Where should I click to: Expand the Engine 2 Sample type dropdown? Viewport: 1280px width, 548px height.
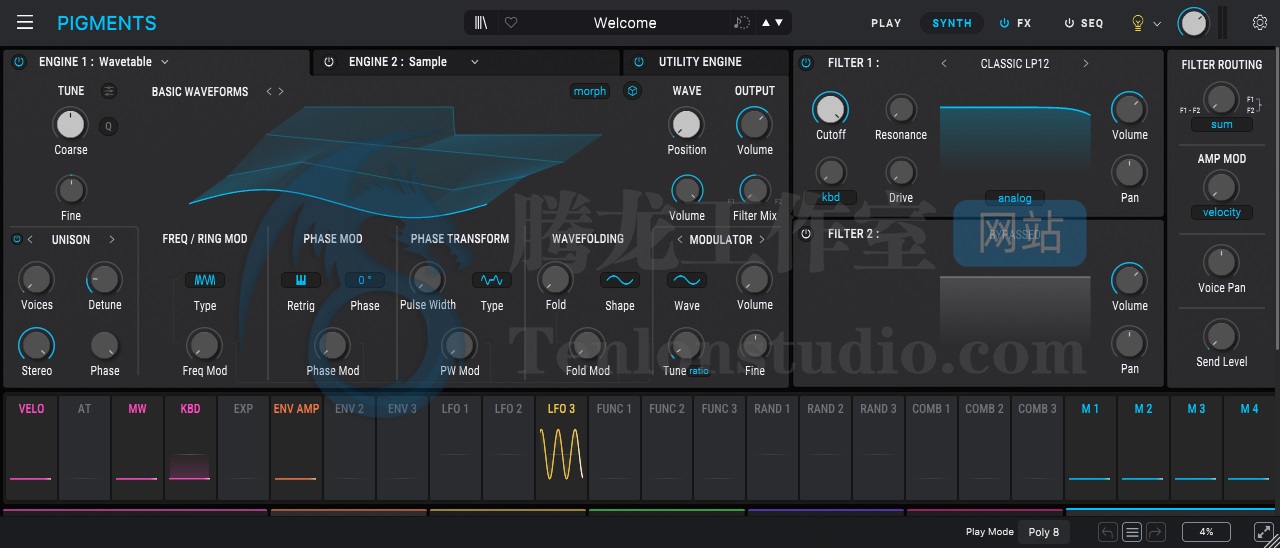475,62
